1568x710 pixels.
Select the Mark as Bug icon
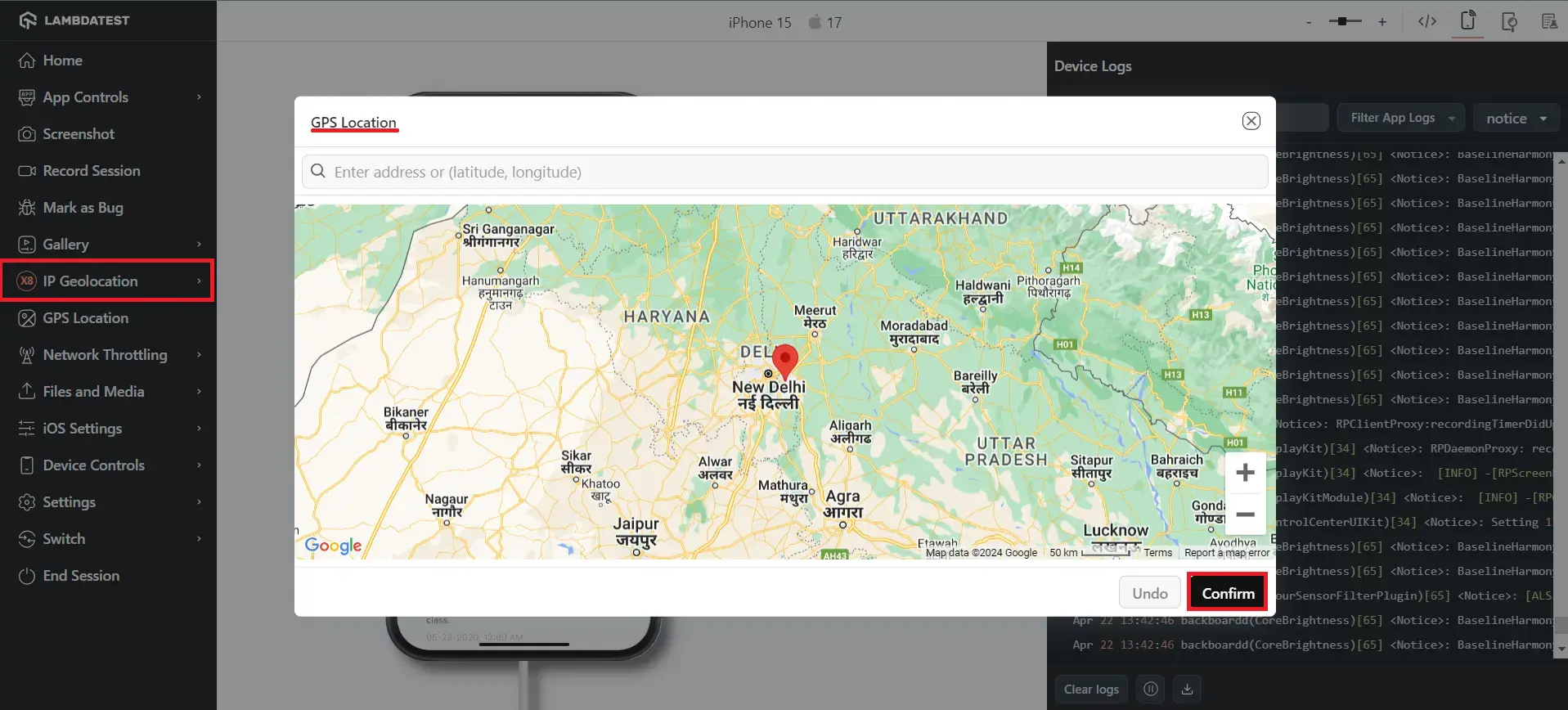[27, 208]
